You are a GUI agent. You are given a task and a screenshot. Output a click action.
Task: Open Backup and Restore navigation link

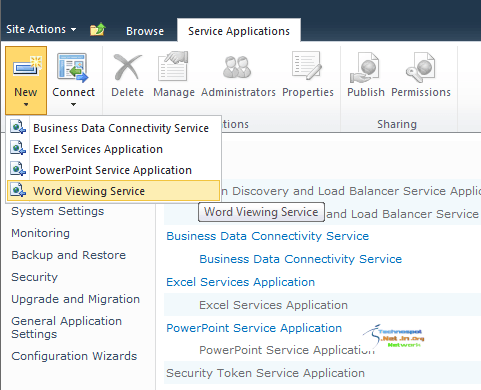(x=68, y=255)
